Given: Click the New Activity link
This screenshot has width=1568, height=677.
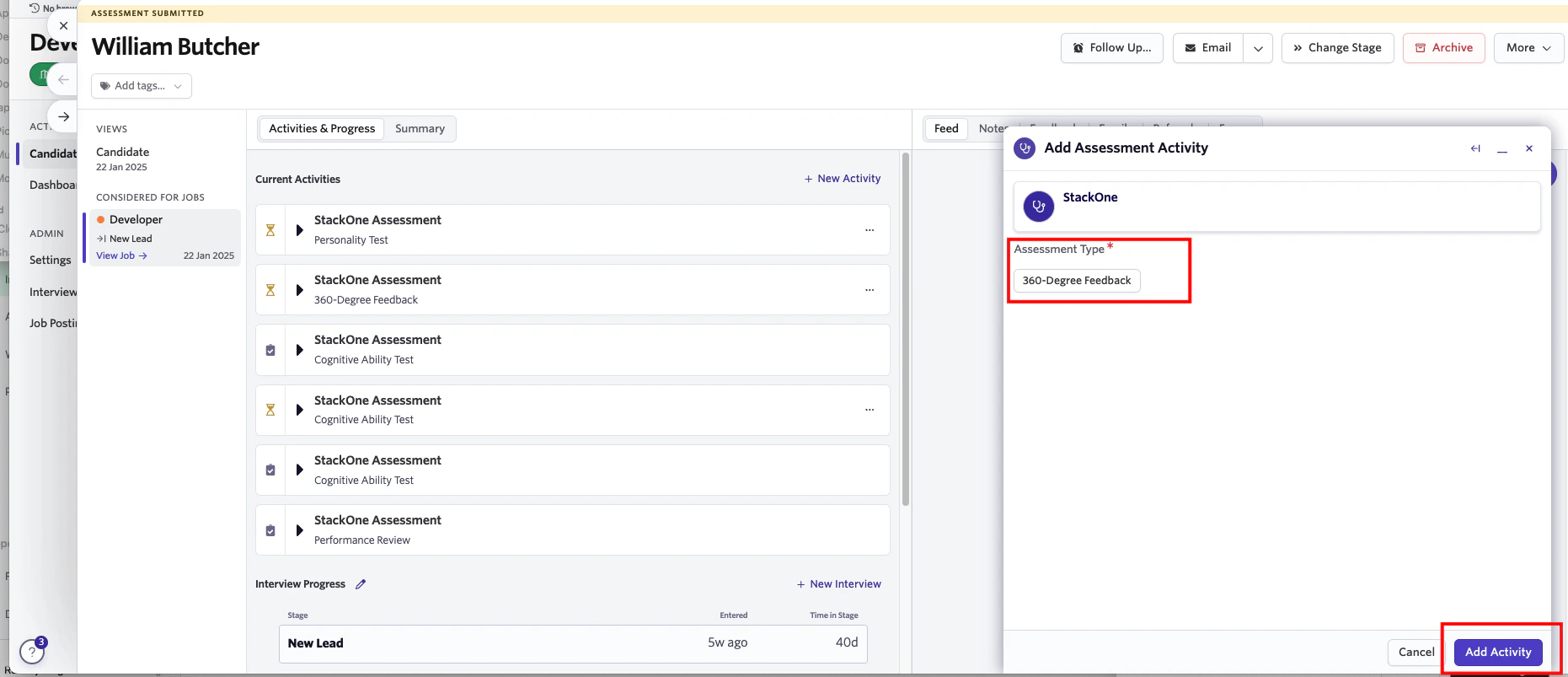Looking at the screenshot, I should point(842,179).
